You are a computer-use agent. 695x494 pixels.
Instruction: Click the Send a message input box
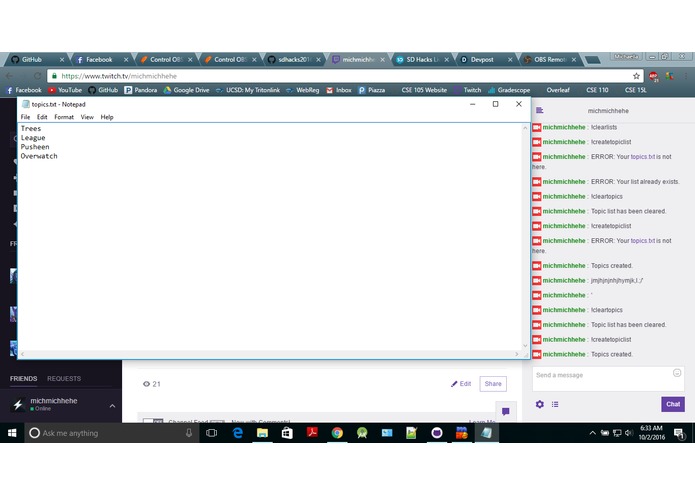click(x=608, y=379)
